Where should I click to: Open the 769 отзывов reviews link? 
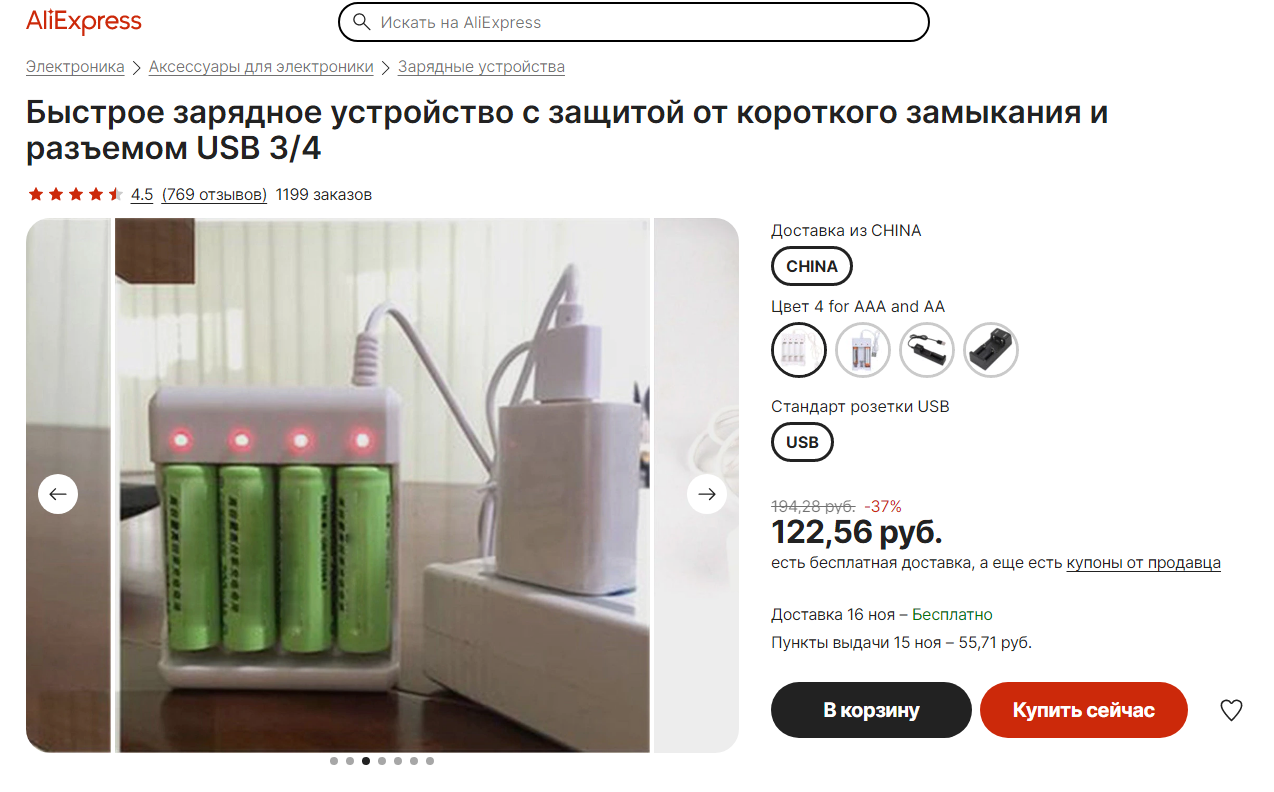coord(214,194)
